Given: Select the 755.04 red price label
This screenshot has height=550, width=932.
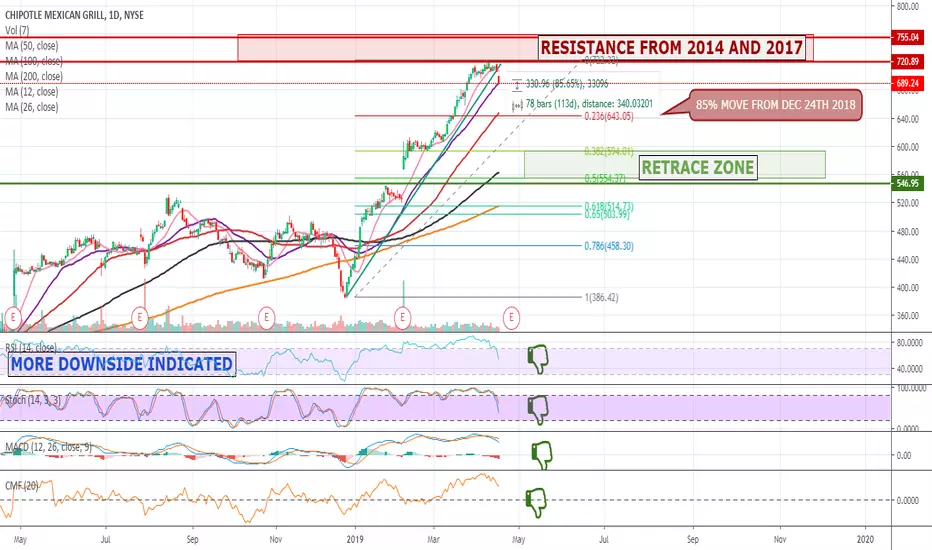Looking at the screenshot, I should [908, 37].
